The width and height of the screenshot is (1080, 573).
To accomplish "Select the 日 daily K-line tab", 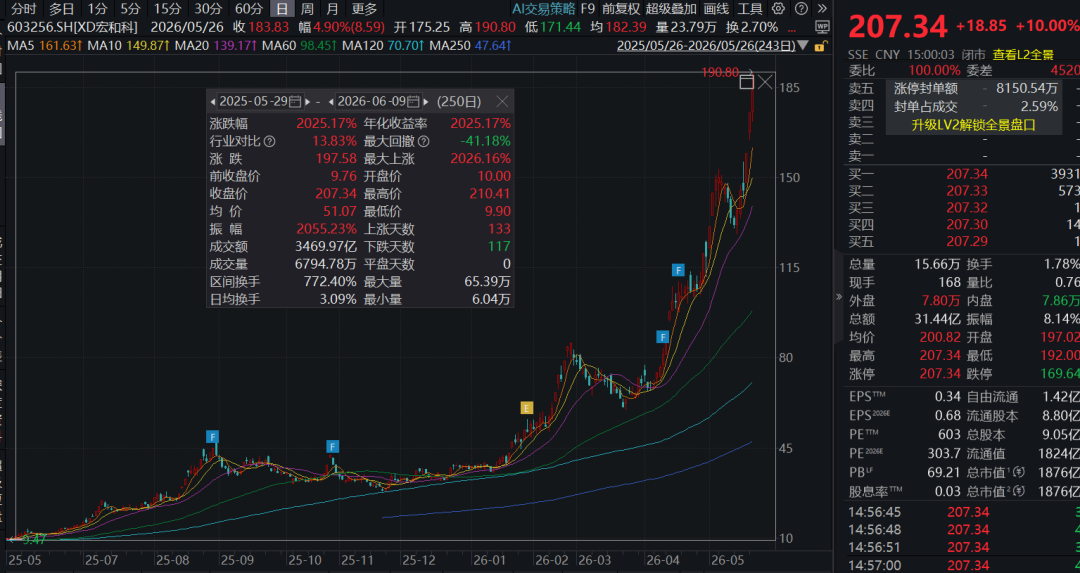I will pos(281,9).
